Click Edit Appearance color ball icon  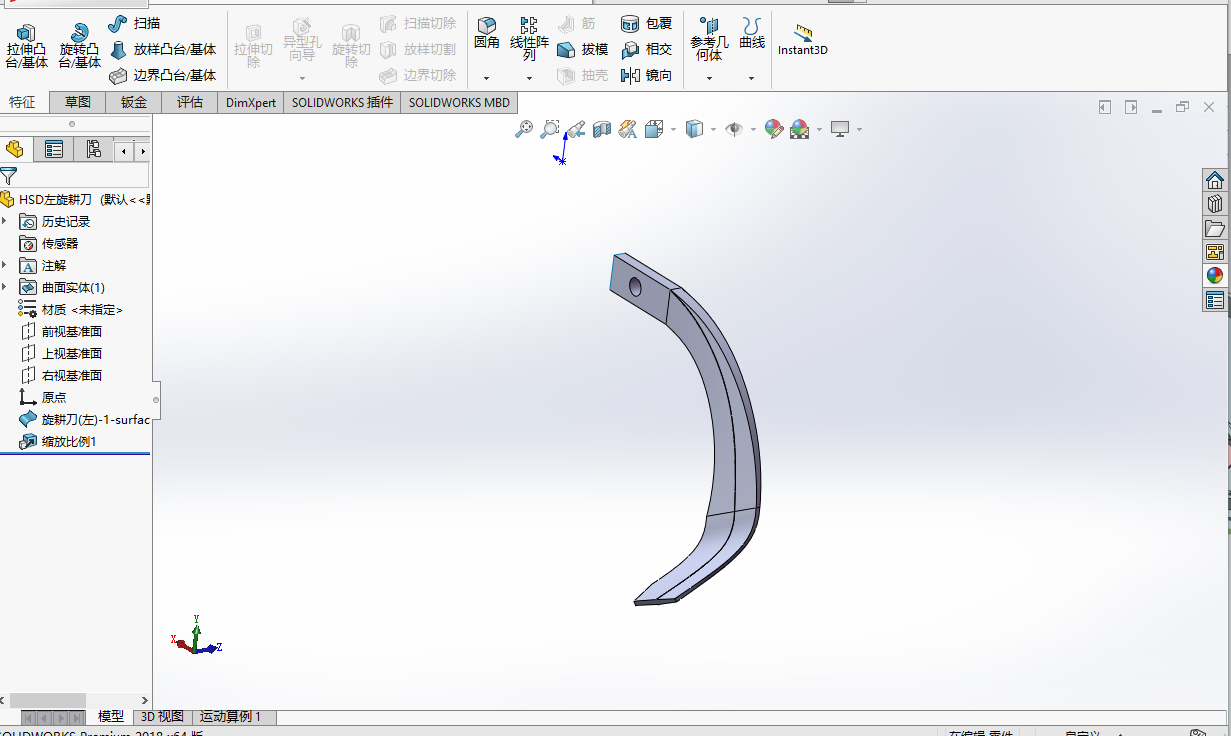773,129
